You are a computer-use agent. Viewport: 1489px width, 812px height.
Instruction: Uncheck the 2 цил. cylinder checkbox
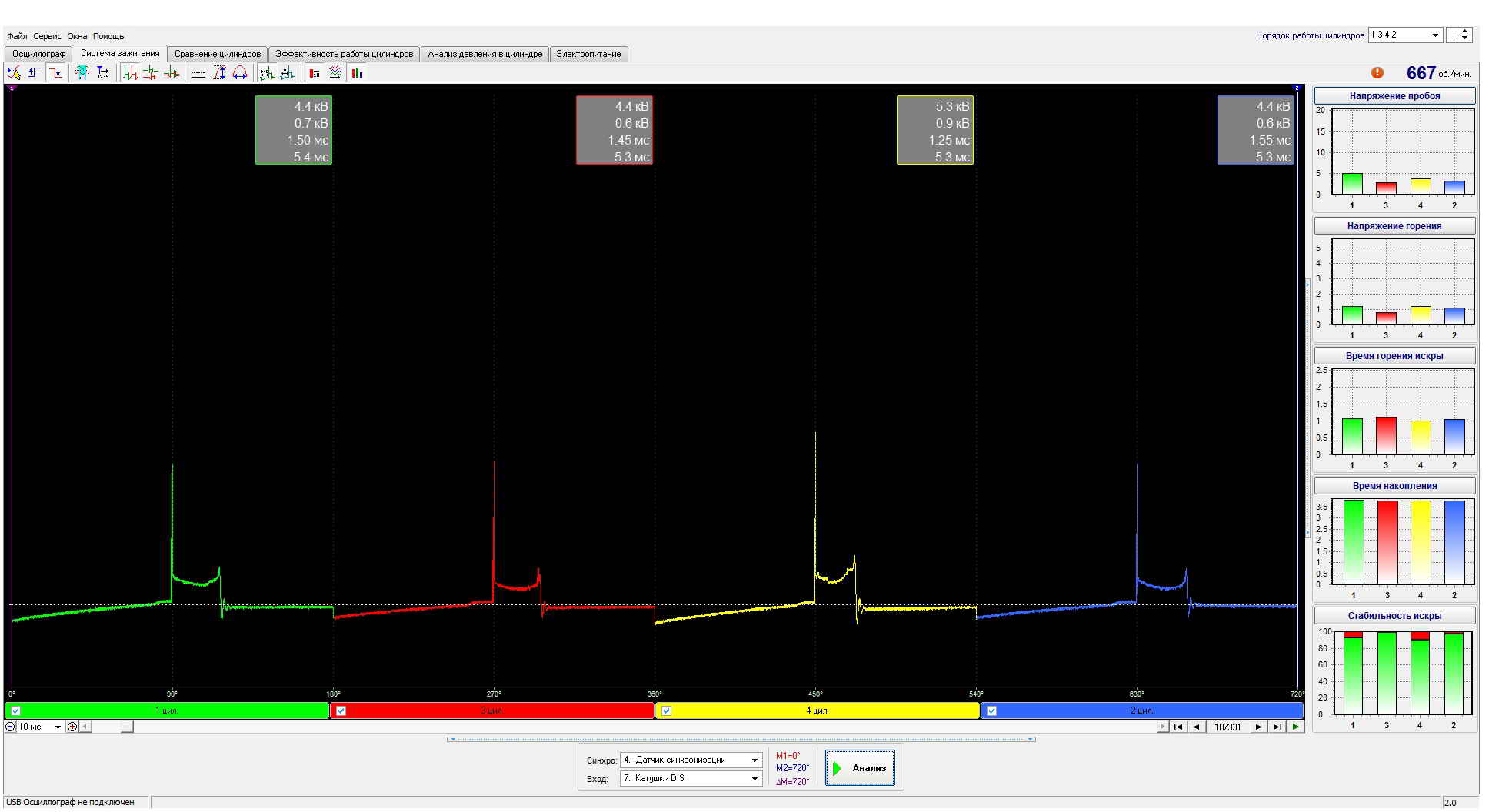992,710
